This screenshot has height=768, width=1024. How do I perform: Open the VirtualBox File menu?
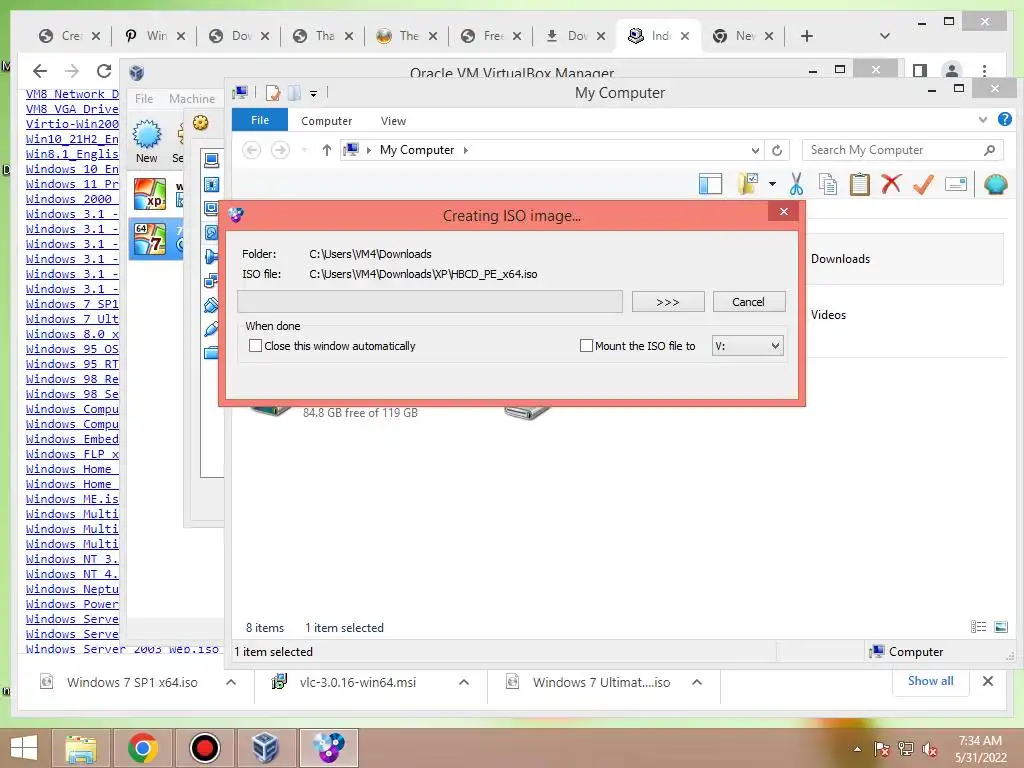point(144,99)
